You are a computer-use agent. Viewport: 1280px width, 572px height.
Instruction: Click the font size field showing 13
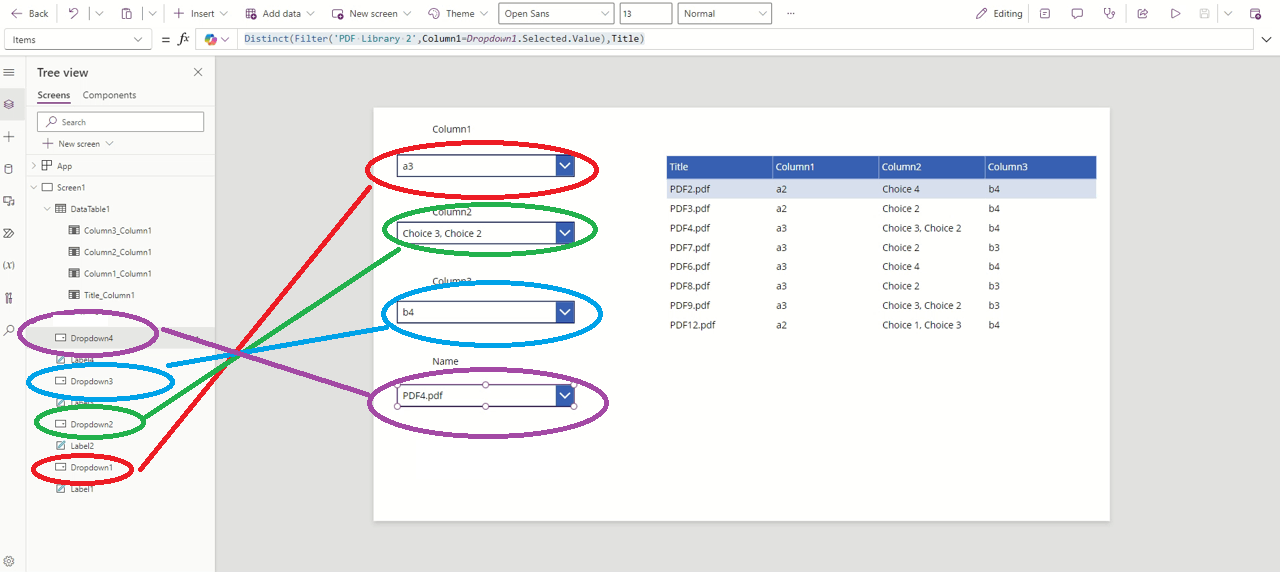point(645,14)
